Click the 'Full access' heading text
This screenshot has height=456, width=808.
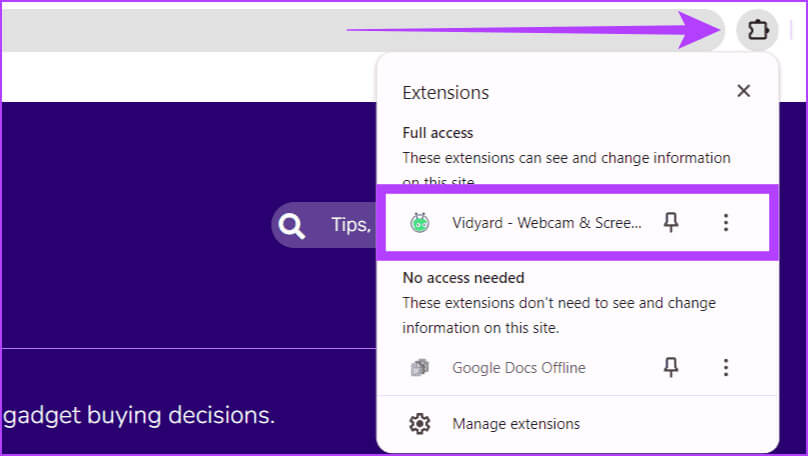coord(437,133)
